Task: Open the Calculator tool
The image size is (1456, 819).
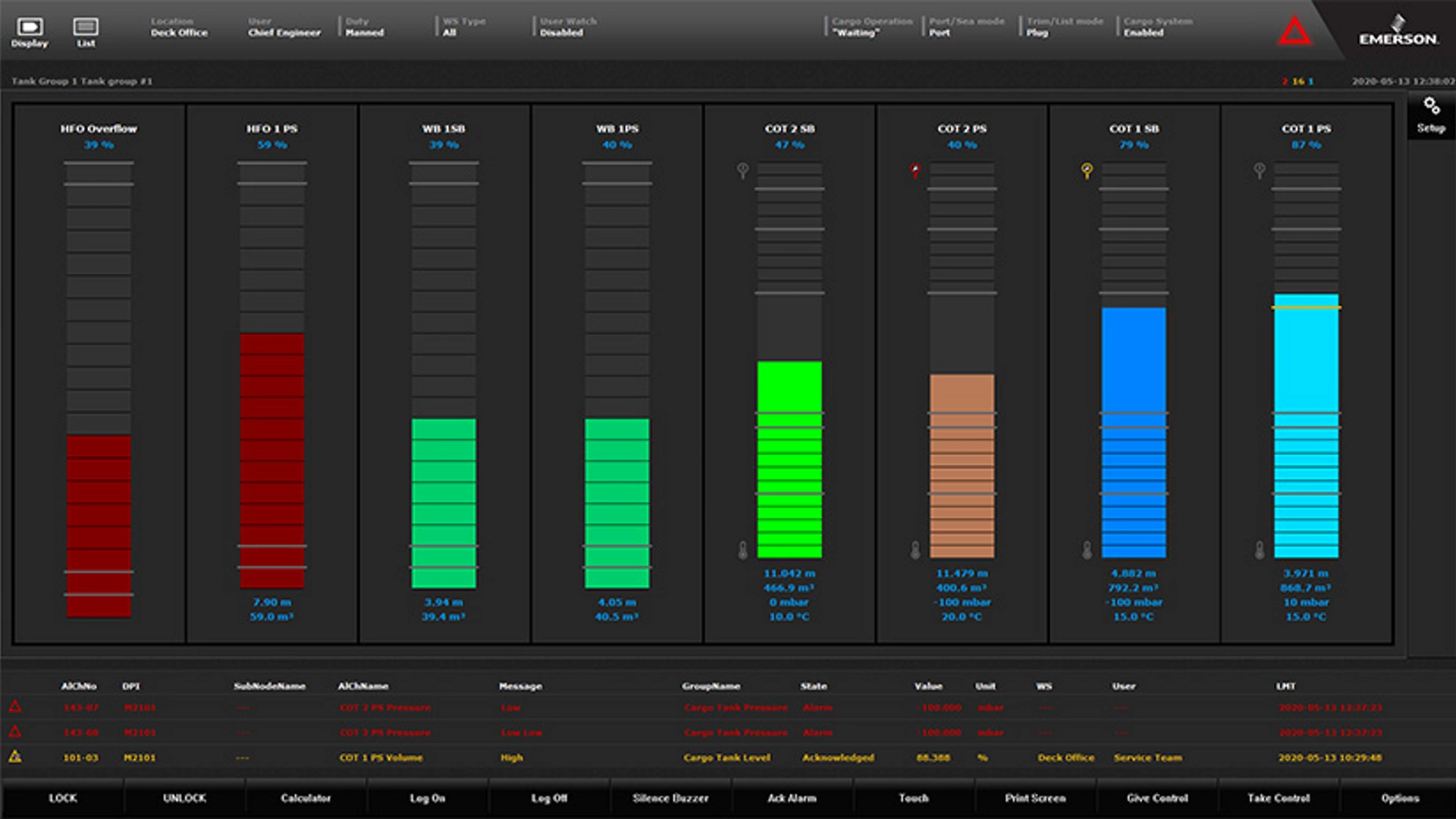Action: point(306,798)
